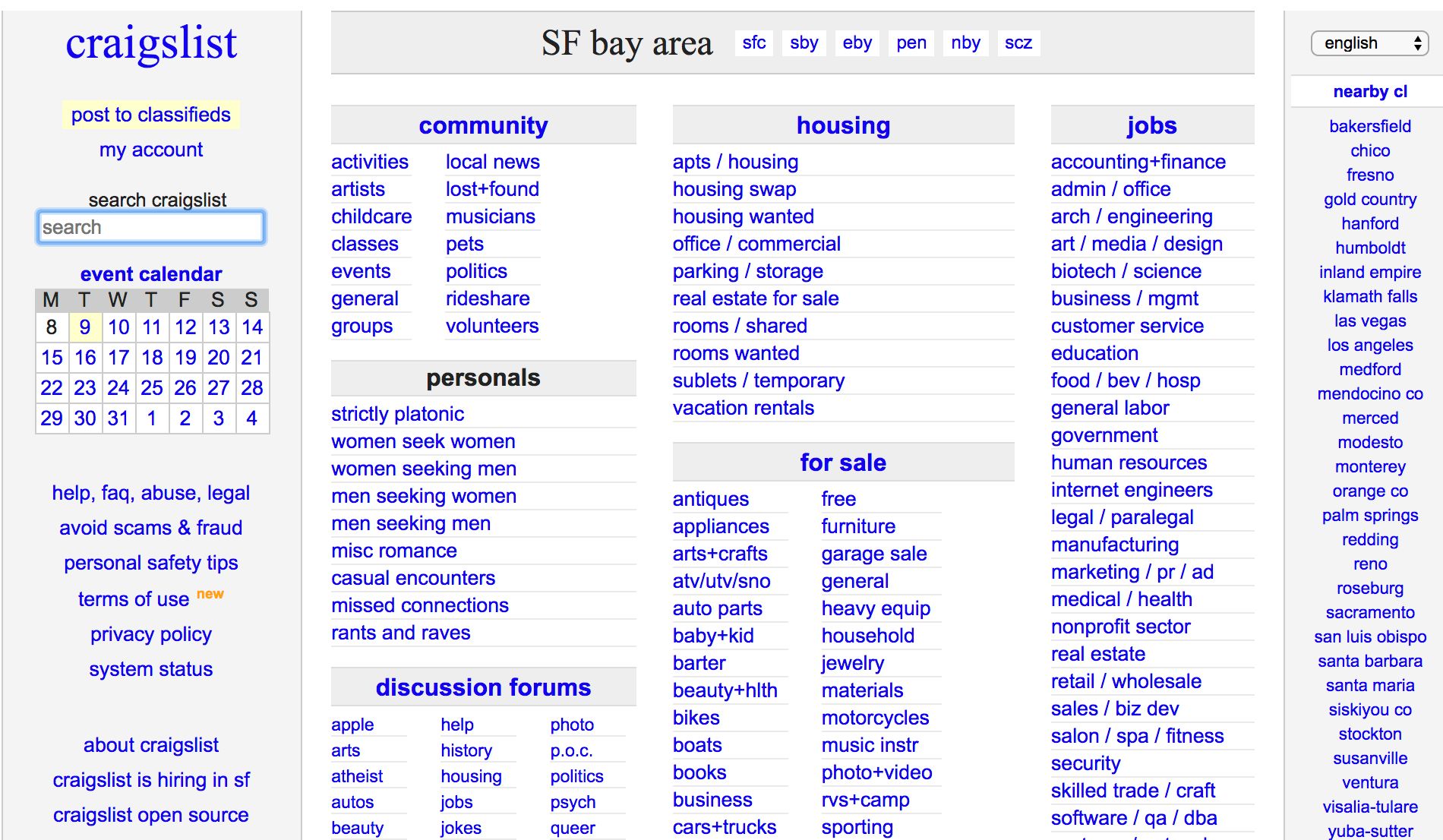1443x840 pixels.
Task: Open the apple discussion forum
Action: (352, 725)
